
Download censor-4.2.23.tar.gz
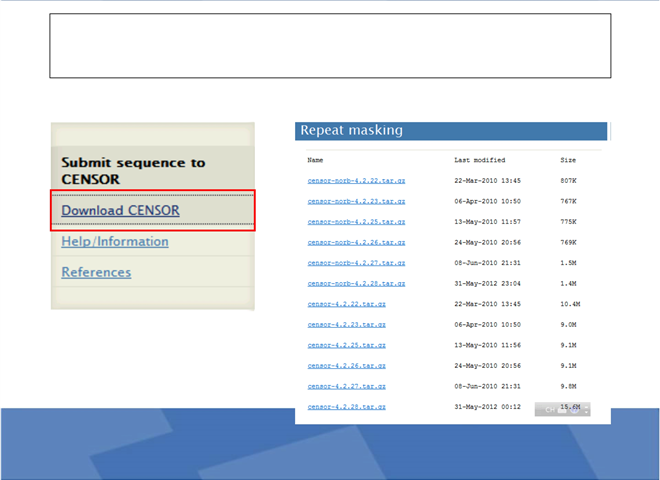[346, 325]
